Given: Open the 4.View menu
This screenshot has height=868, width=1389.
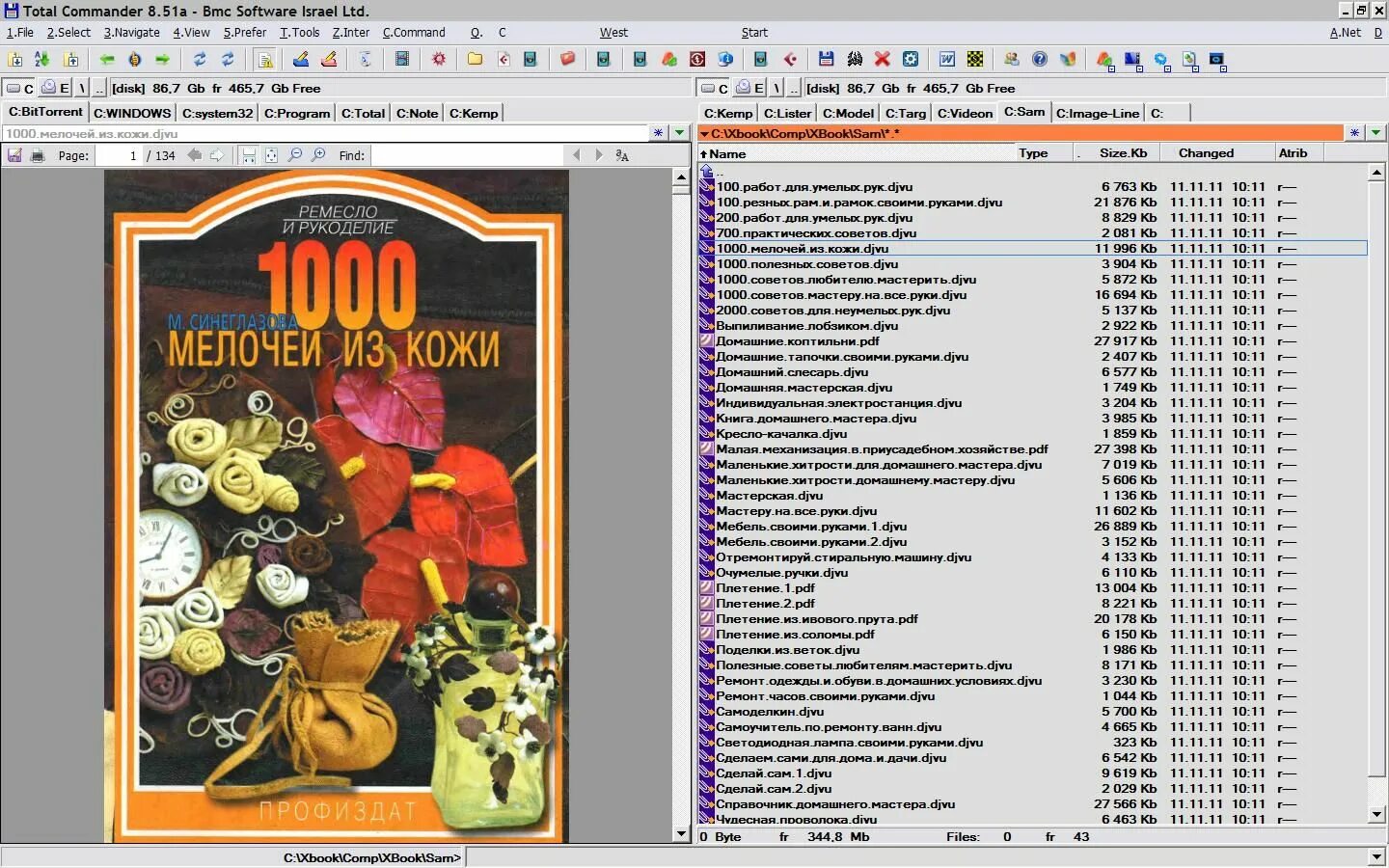Looking at the screenshot, I should point(191,33).
